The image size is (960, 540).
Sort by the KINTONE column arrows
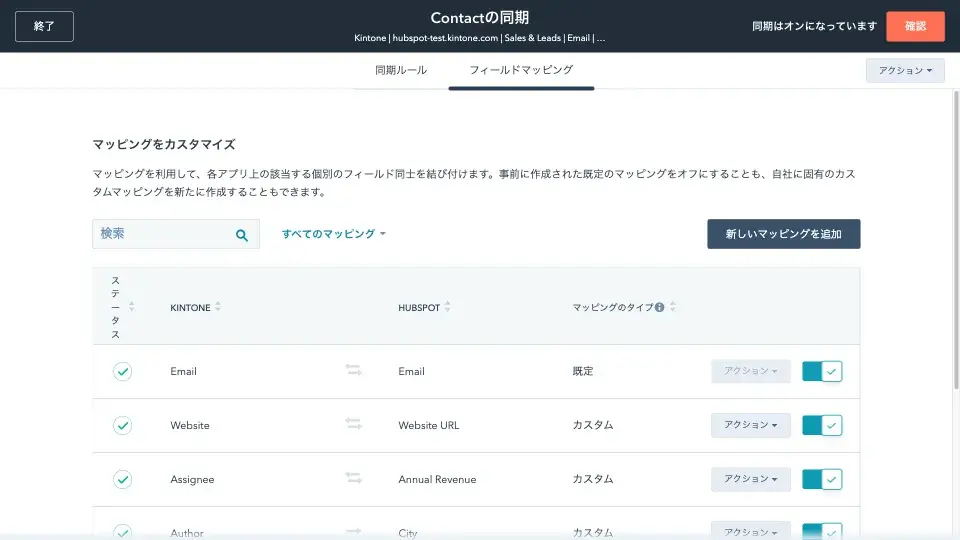(218, 308)
